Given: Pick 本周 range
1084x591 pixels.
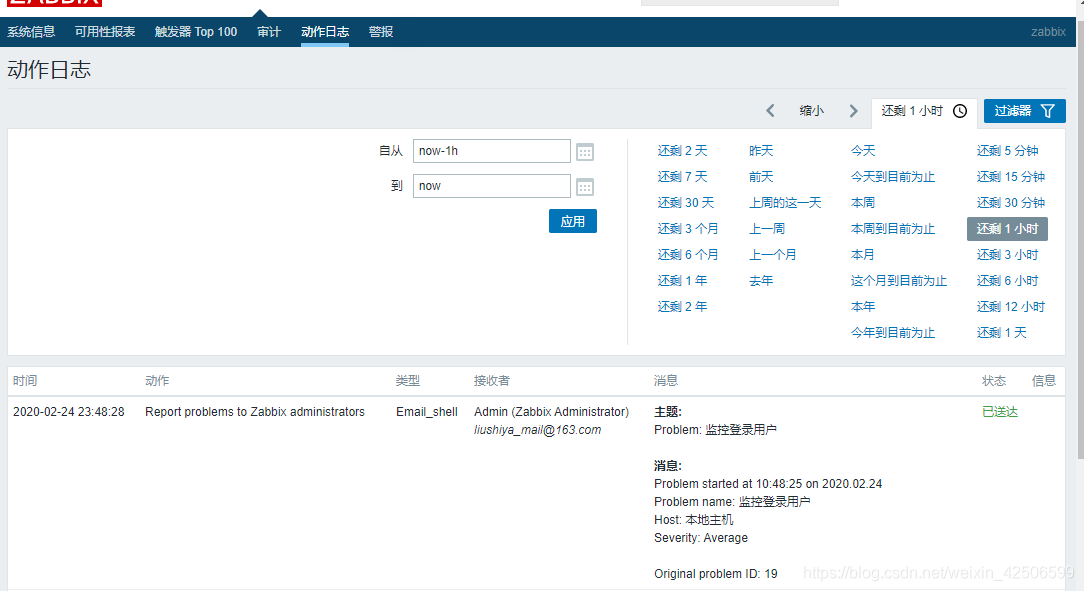Looking at the screenshot, I should click(x=863, y=203).
